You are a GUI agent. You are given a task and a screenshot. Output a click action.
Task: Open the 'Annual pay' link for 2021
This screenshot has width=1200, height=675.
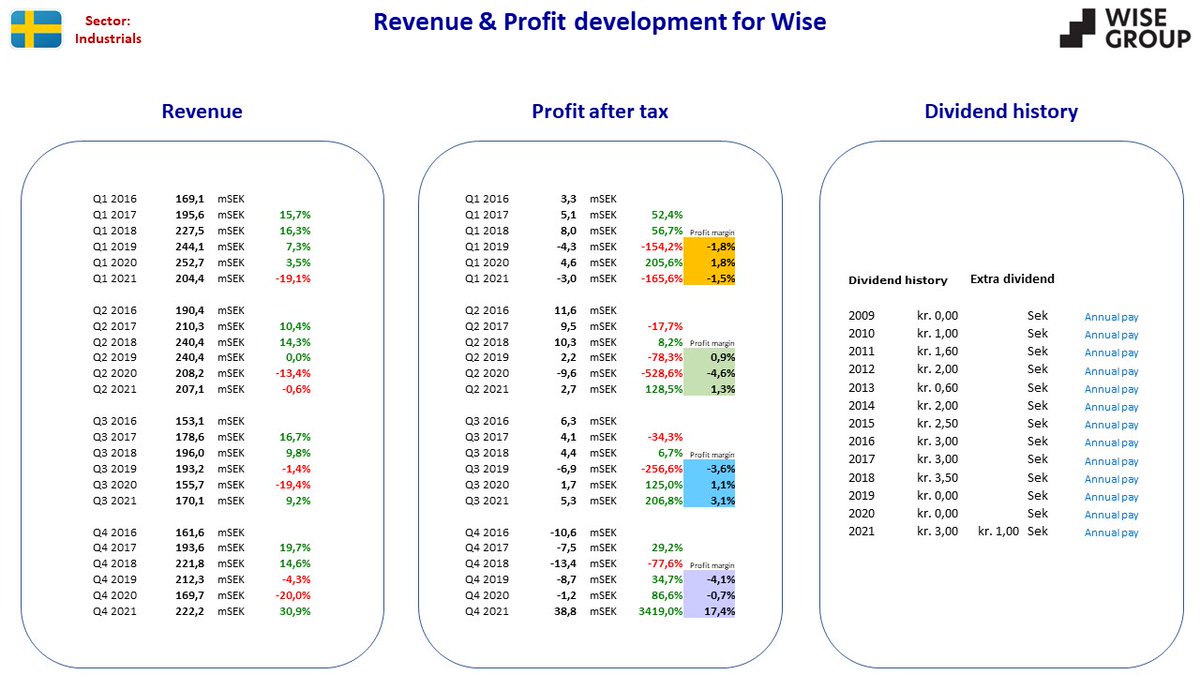point(1112,533)
